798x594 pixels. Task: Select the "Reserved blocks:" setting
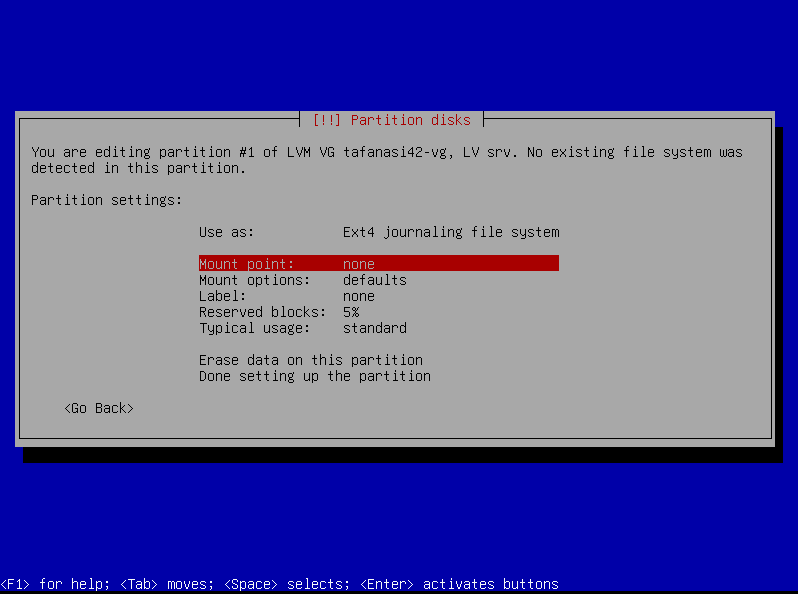(262, 312)
